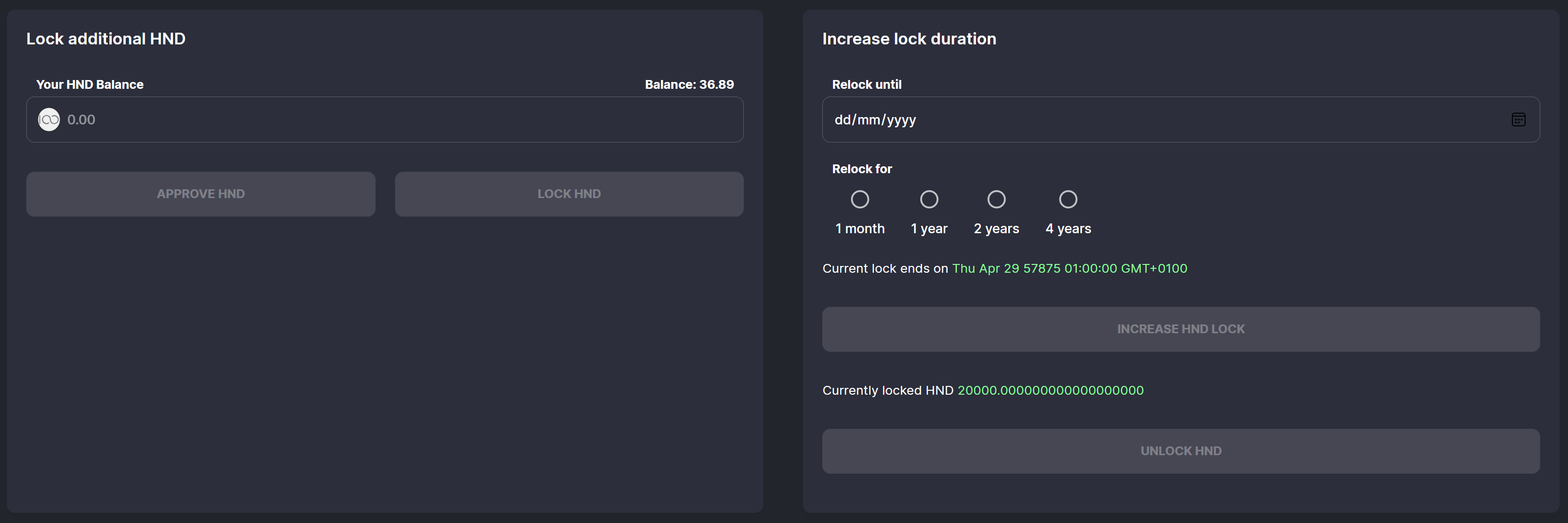
Task: Pick the 4 years relock duration
Action: coord(1068,199)
